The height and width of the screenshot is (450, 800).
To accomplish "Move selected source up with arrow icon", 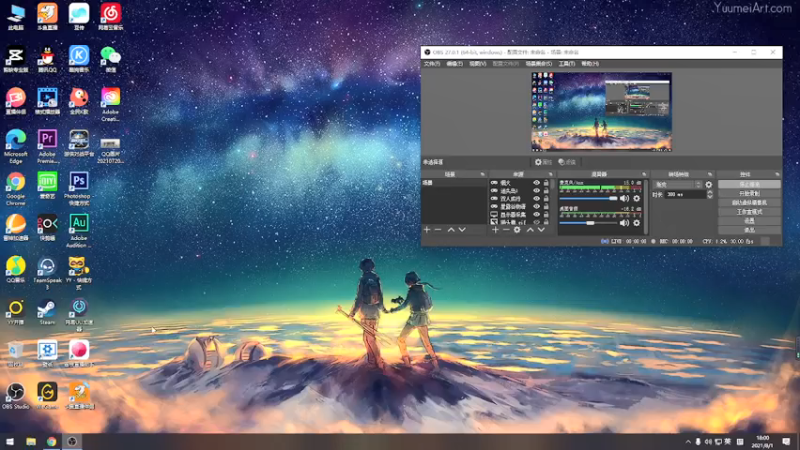I will [530, 230].
